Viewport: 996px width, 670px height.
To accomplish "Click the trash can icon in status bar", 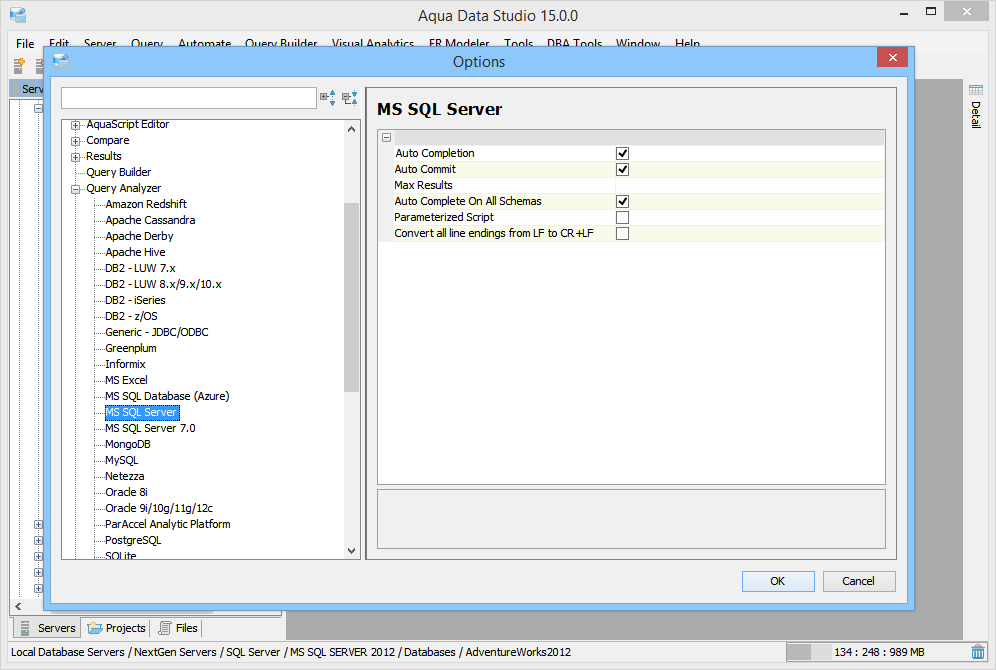I will (978, 652).
